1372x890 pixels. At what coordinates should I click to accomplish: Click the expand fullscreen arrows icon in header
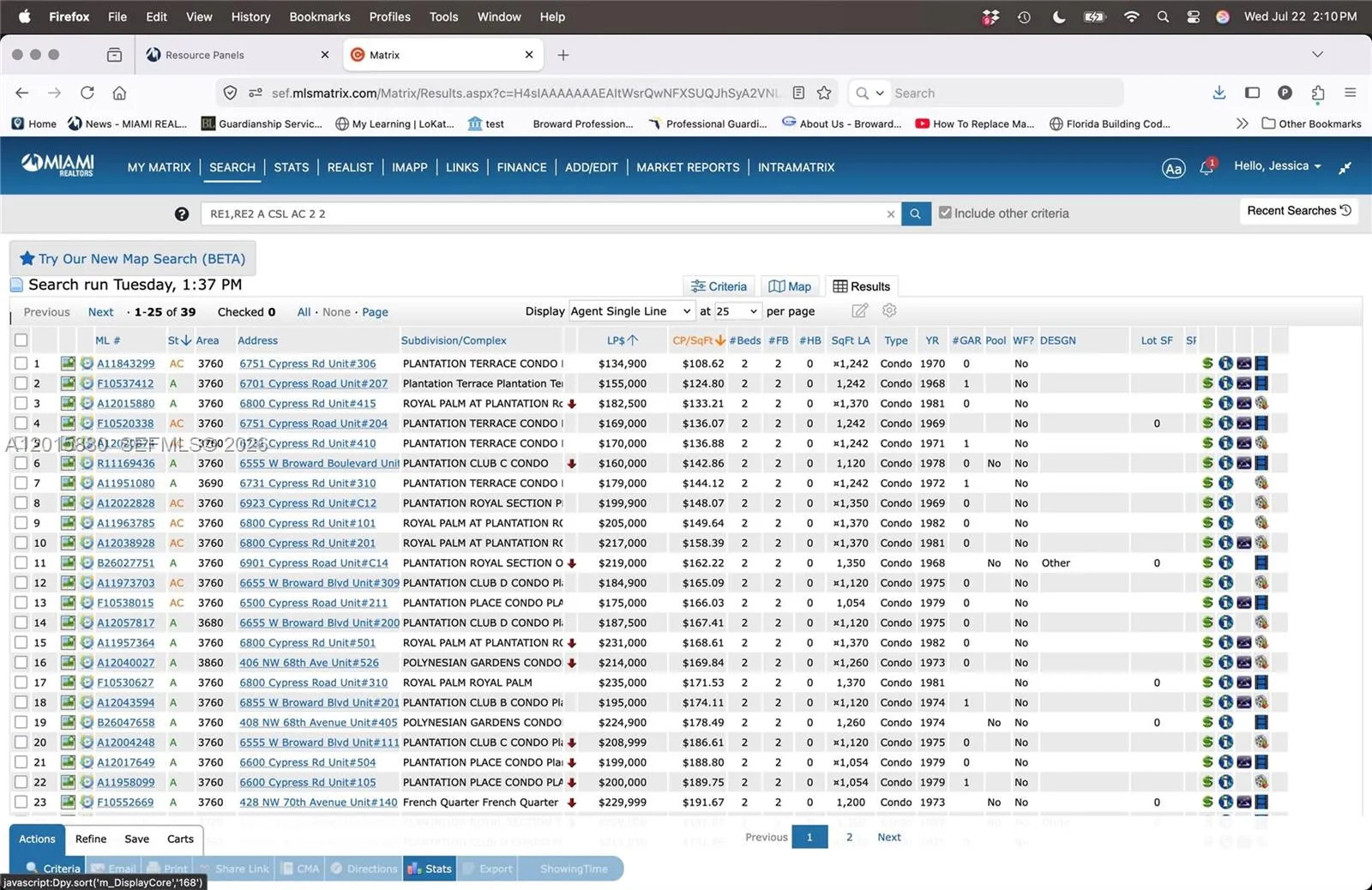[1345, 167]
